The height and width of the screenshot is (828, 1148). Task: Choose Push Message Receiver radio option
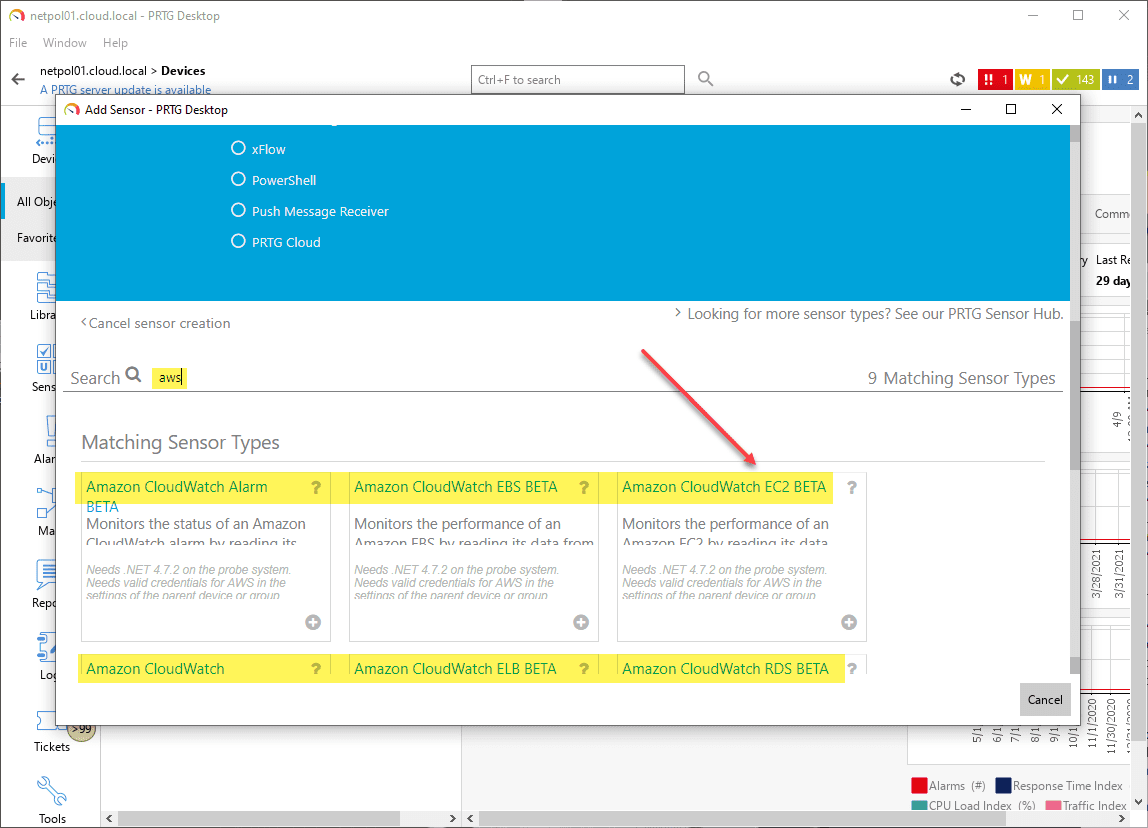[x=238, y=211]
